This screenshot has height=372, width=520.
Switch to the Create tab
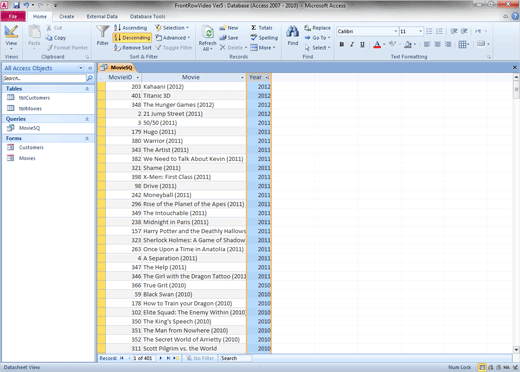tap(67, 16)
